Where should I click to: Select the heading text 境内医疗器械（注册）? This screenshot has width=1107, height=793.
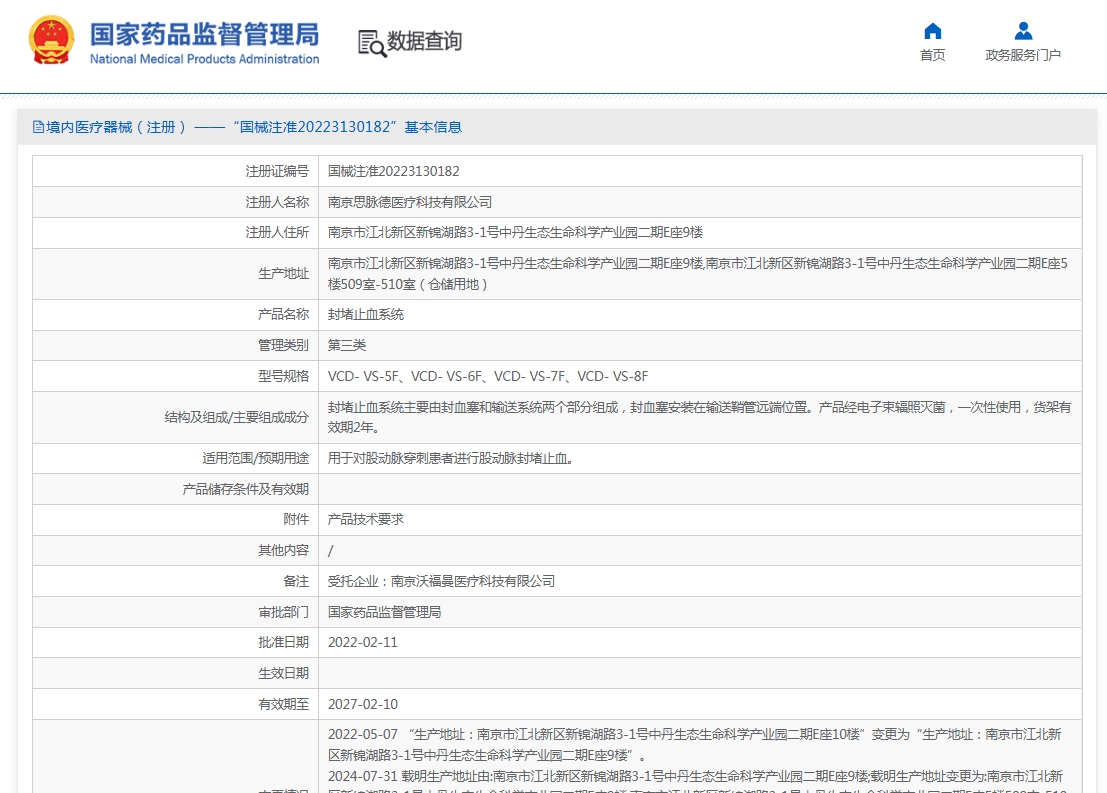pos(116,127)
